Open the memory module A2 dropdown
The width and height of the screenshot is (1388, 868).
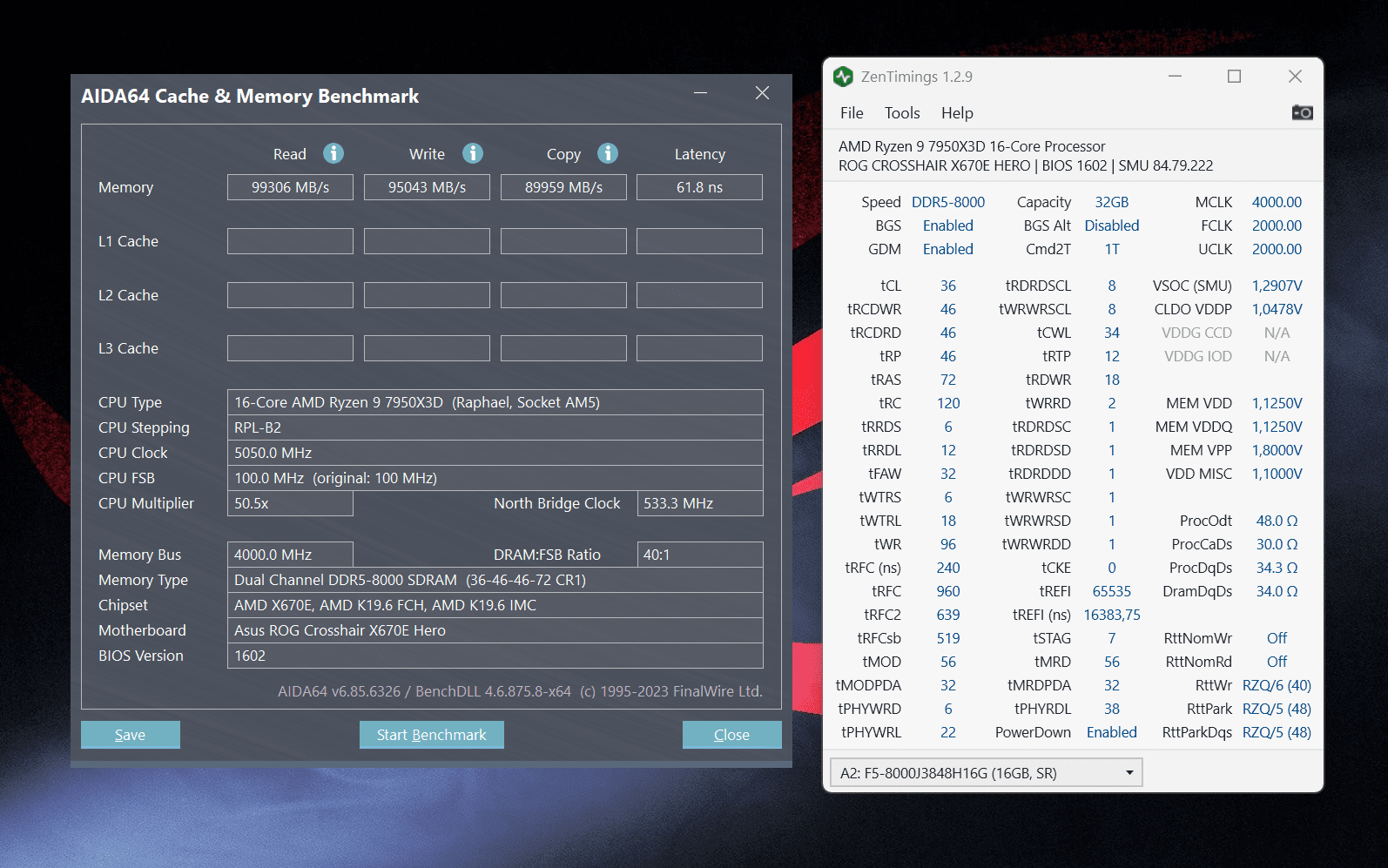pyautogui.click(x=986, y=773)
